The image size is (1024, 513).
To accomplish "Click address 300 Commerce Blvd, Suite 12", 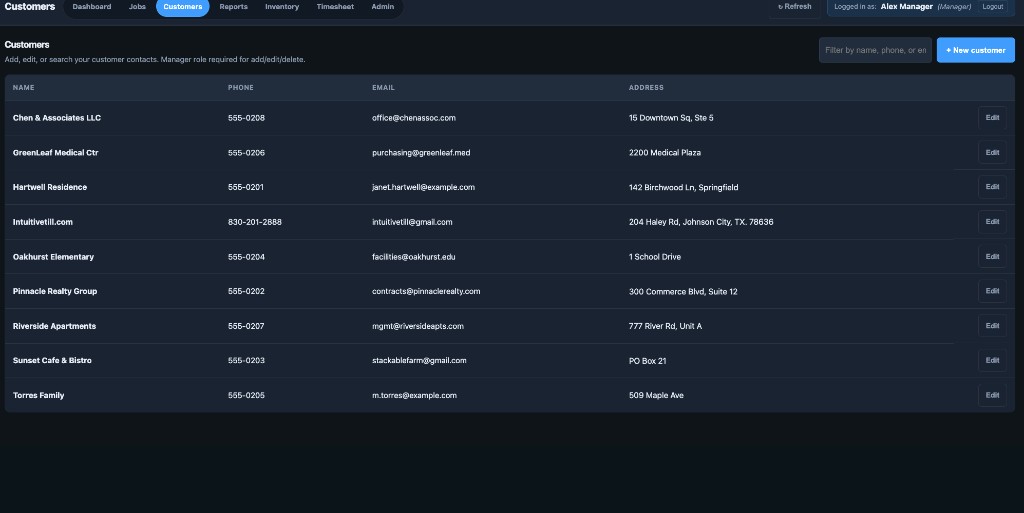I will pos(683,291).
